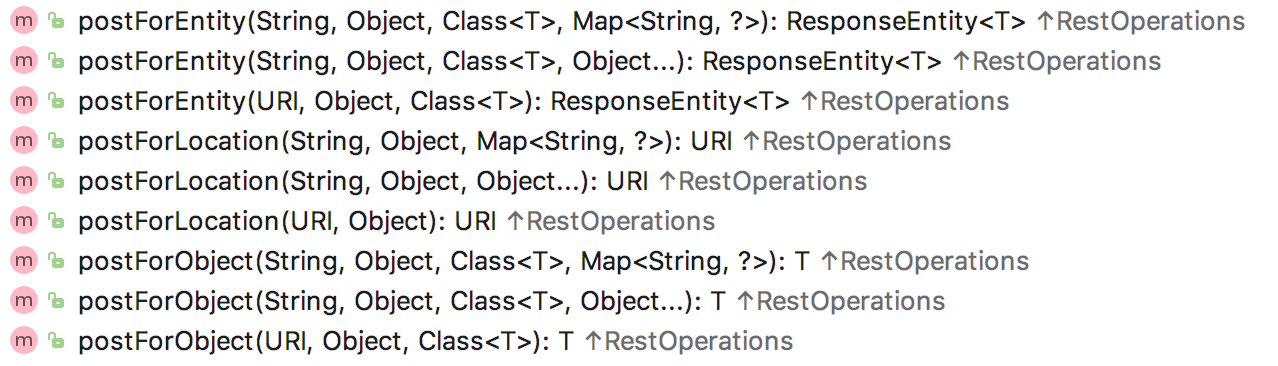The image size is (1278, 366).
Task: Click method icon of postForObject Object... varargs row
Action: 23,301
